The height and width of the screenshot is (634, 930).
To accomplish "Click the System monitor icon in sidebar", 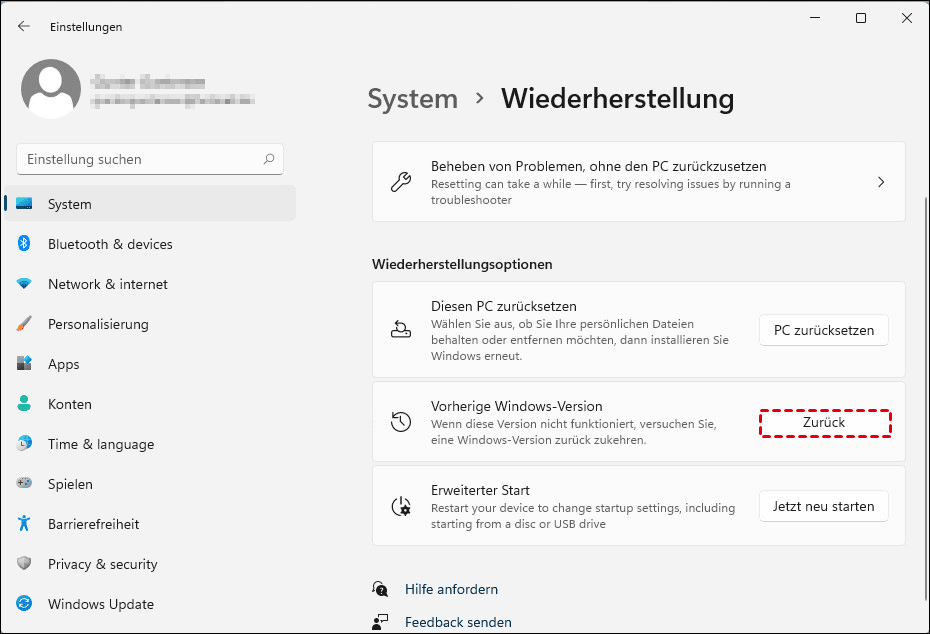I will 24,203.
